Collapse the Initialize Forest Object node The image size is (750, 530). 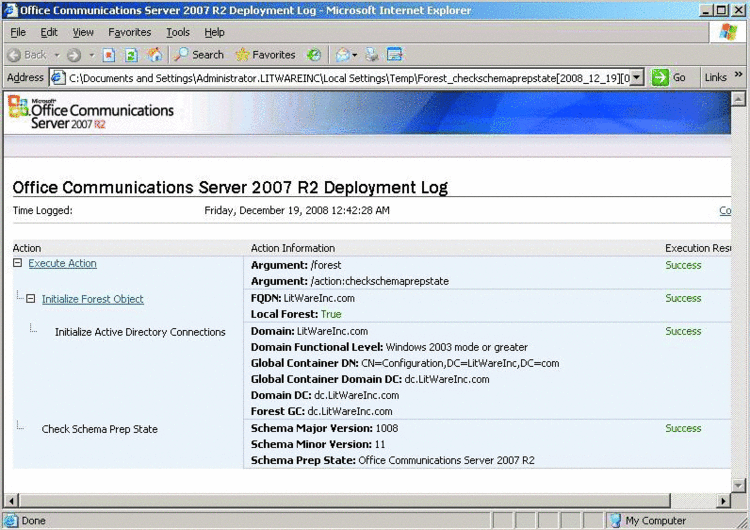[x=31, y=298]
